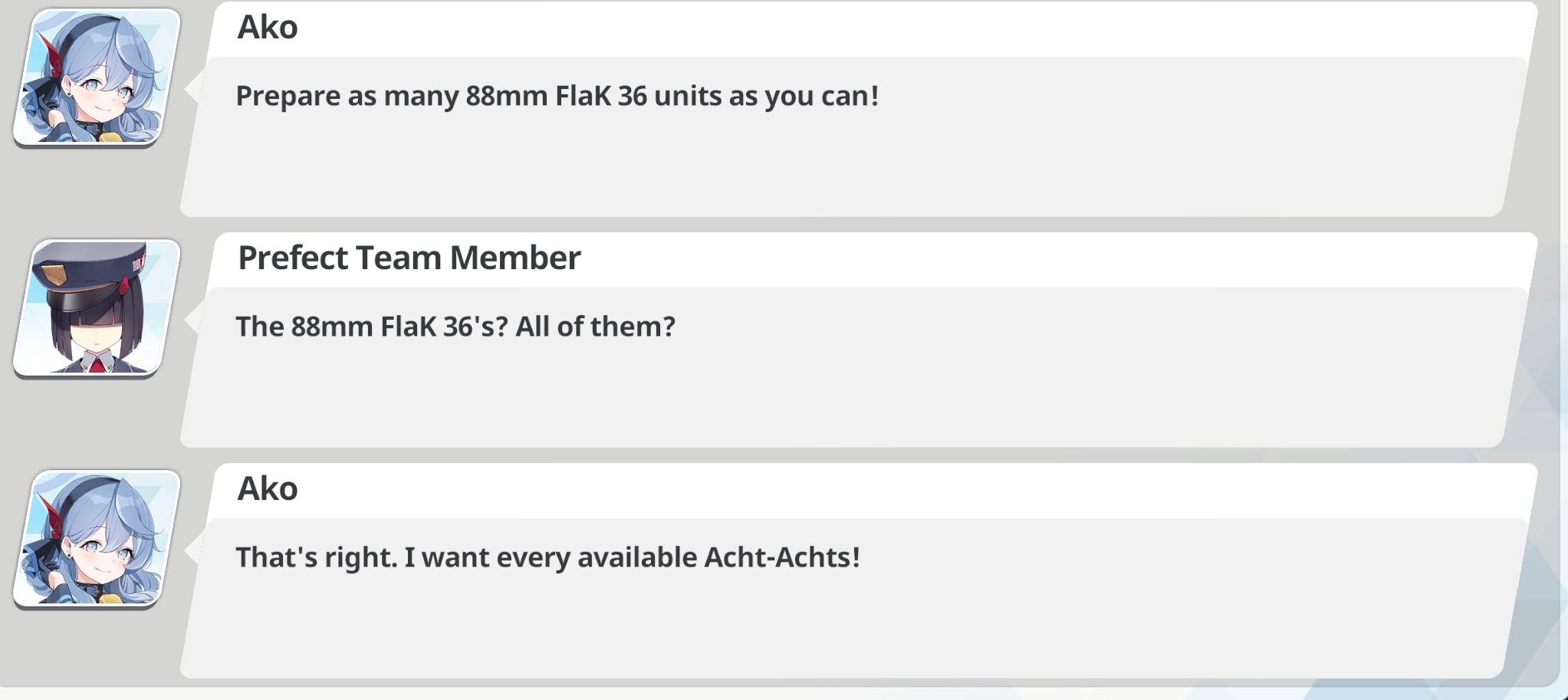1568x700 pixels.
Task: Click the speech pointer beside the Prefect avatar
Action: click(193, 316)
